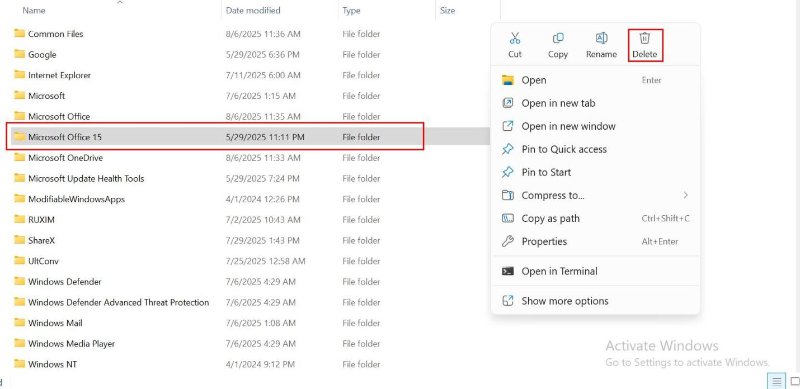Click the 4/1/2024 12:26 PM date cell
This screenshot has width=800, height=389.
coord(262,199)
